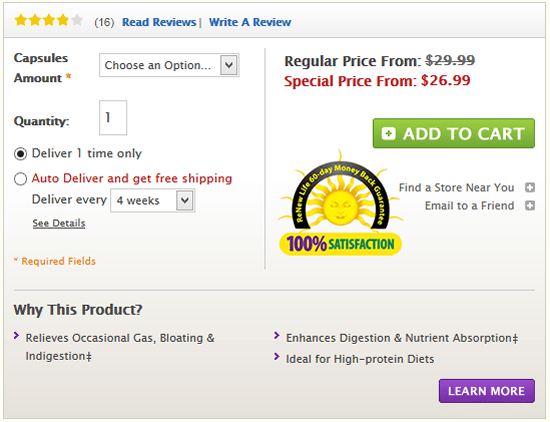Viewport: 550px width, 422px height.
Task: Open the Write A Review link
Action: click(x=250, y=22)
